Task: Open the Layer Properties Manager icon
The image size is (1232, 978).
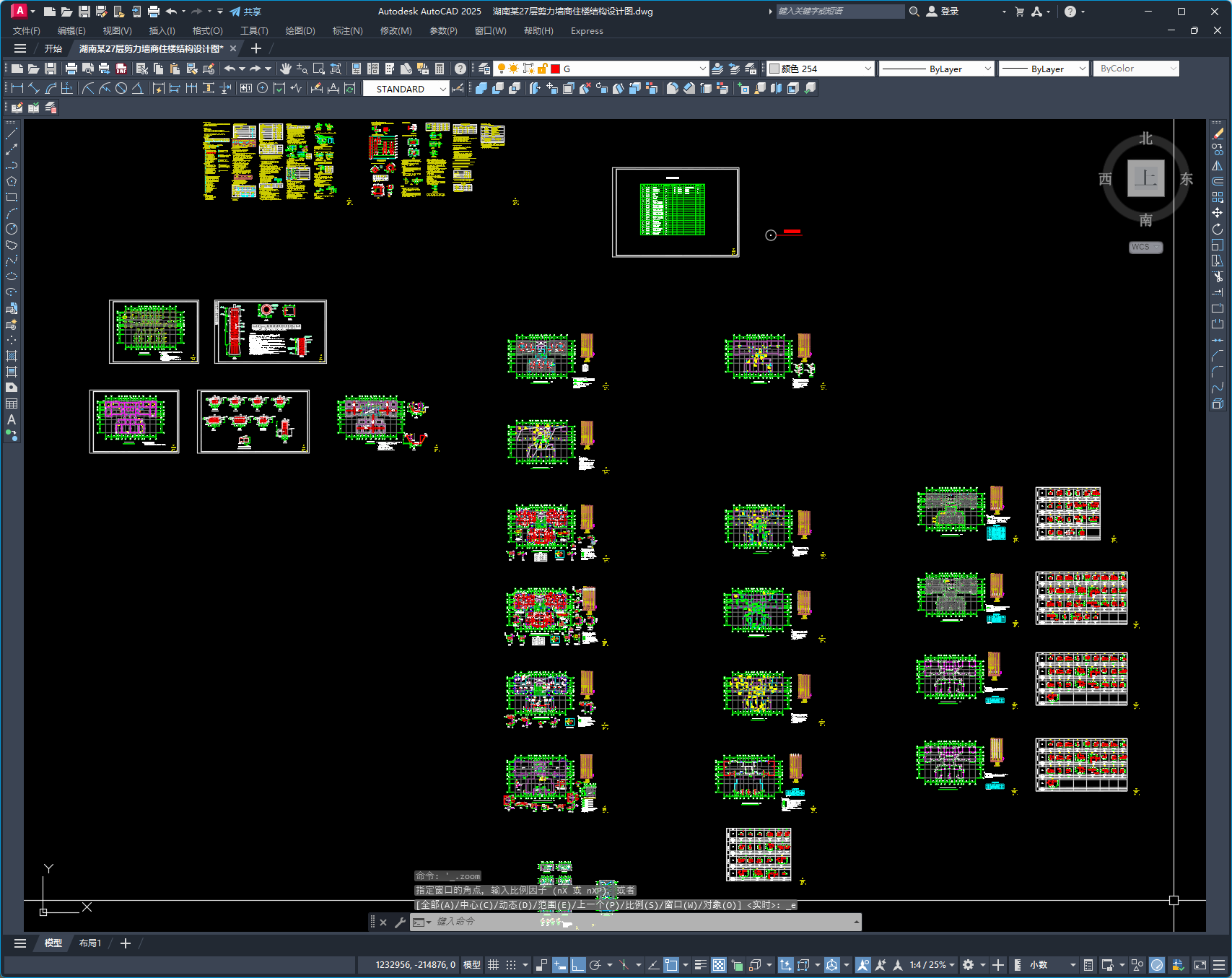Action: coord(484,69)
